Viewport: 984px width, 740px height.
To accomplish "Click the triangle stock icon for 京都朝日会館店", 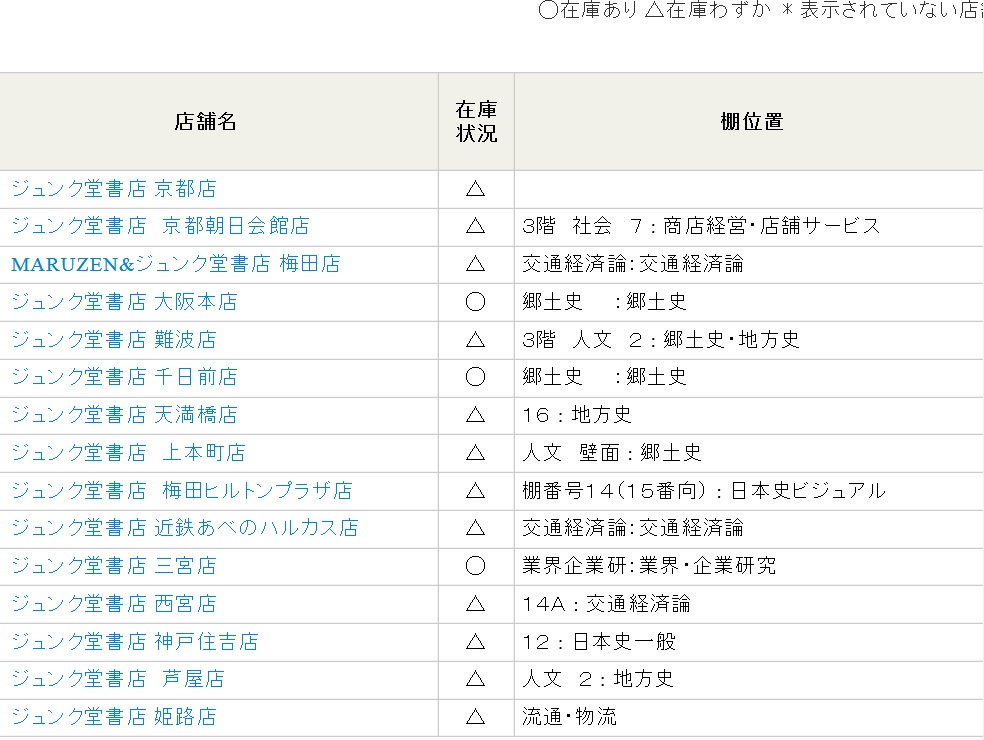I will [x=476, y=226].
